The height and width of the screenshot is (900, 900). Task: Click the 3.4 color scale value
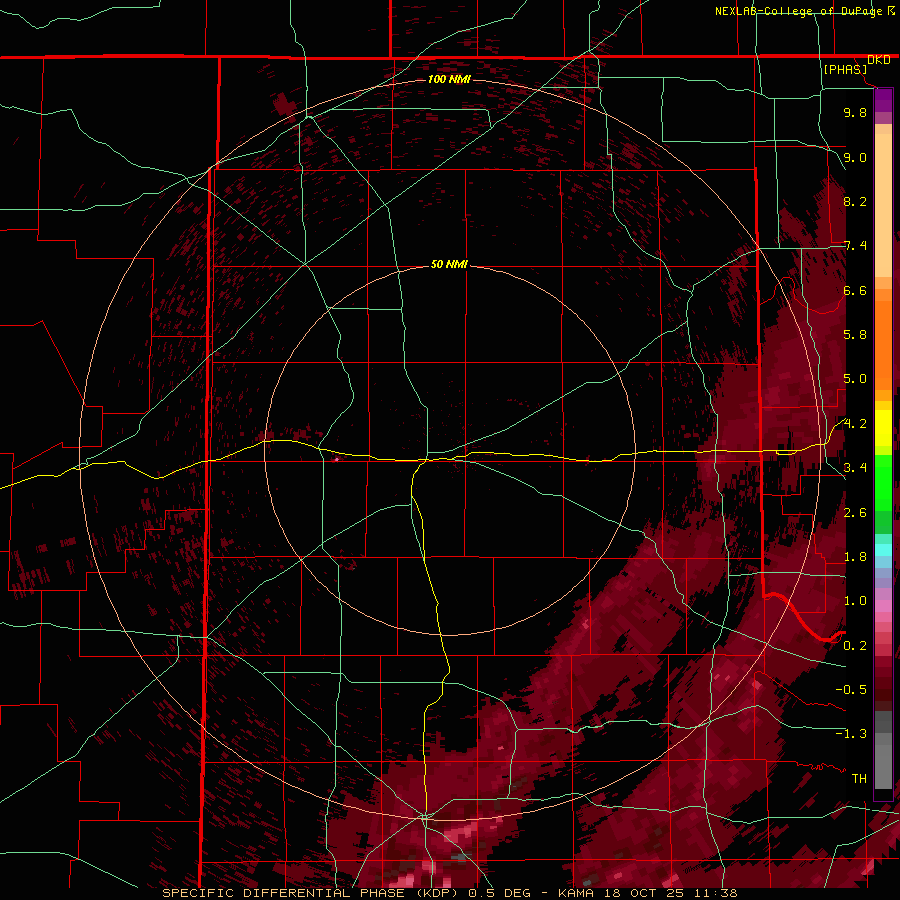point(855,468)
